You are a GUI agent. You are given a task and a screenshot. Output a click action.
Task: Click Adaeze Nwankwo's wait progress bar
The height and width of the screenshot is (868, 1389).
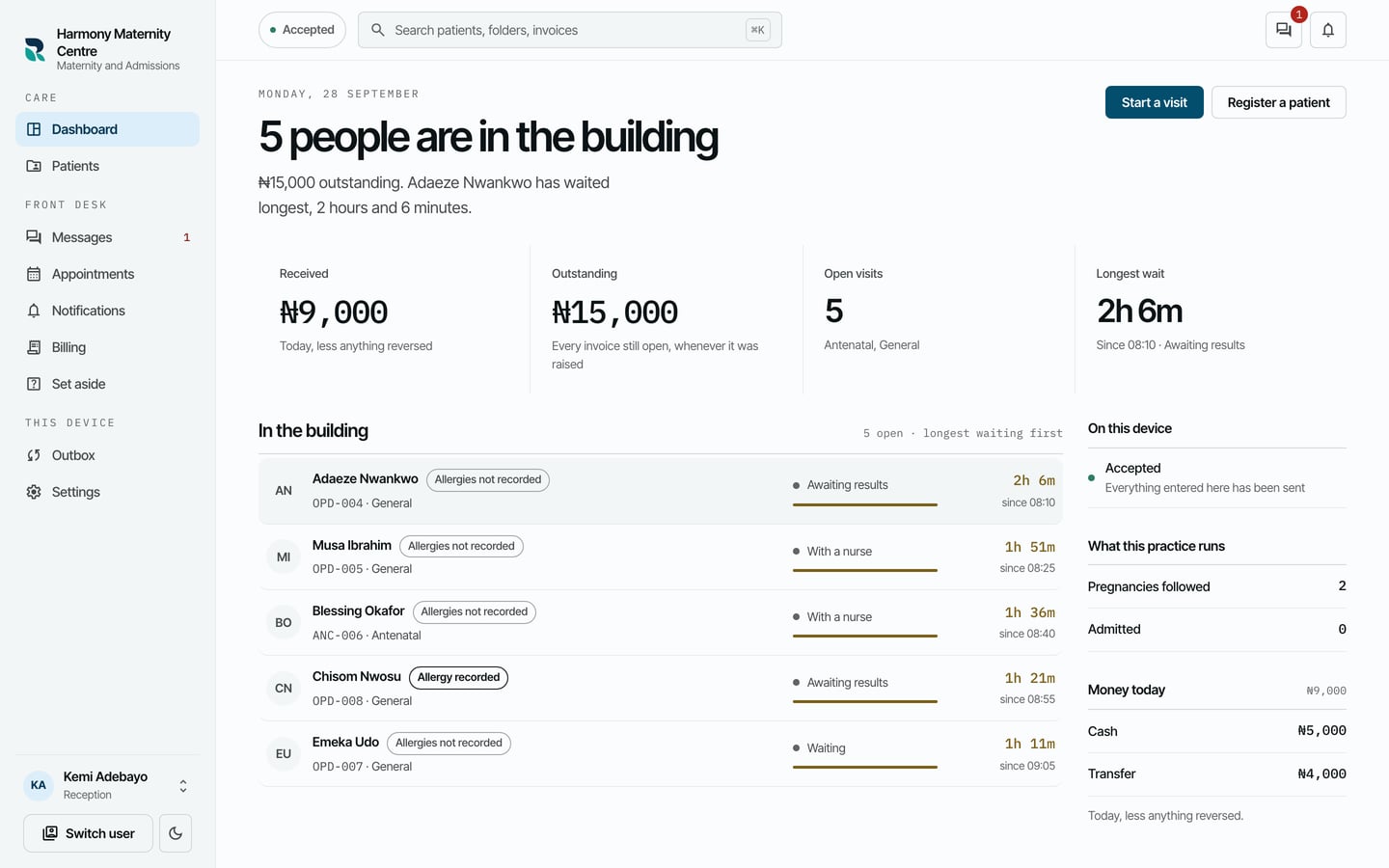[865, 504]
